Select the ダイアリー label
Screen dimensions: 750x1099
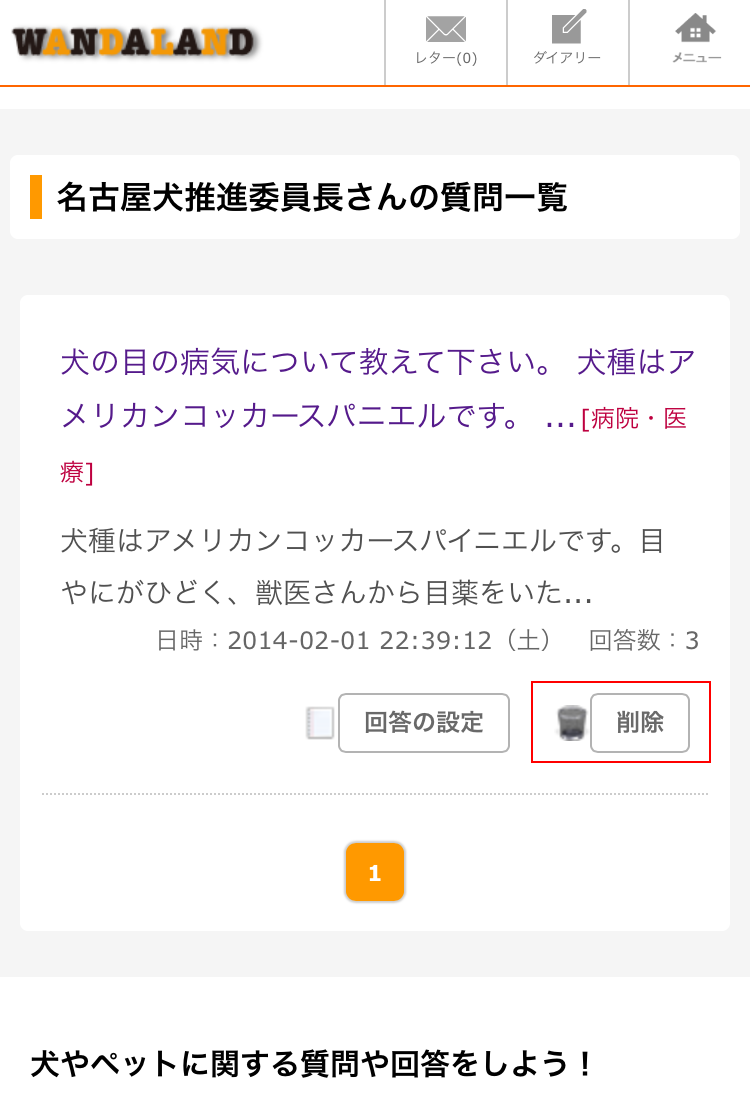(x=567, y=57)
